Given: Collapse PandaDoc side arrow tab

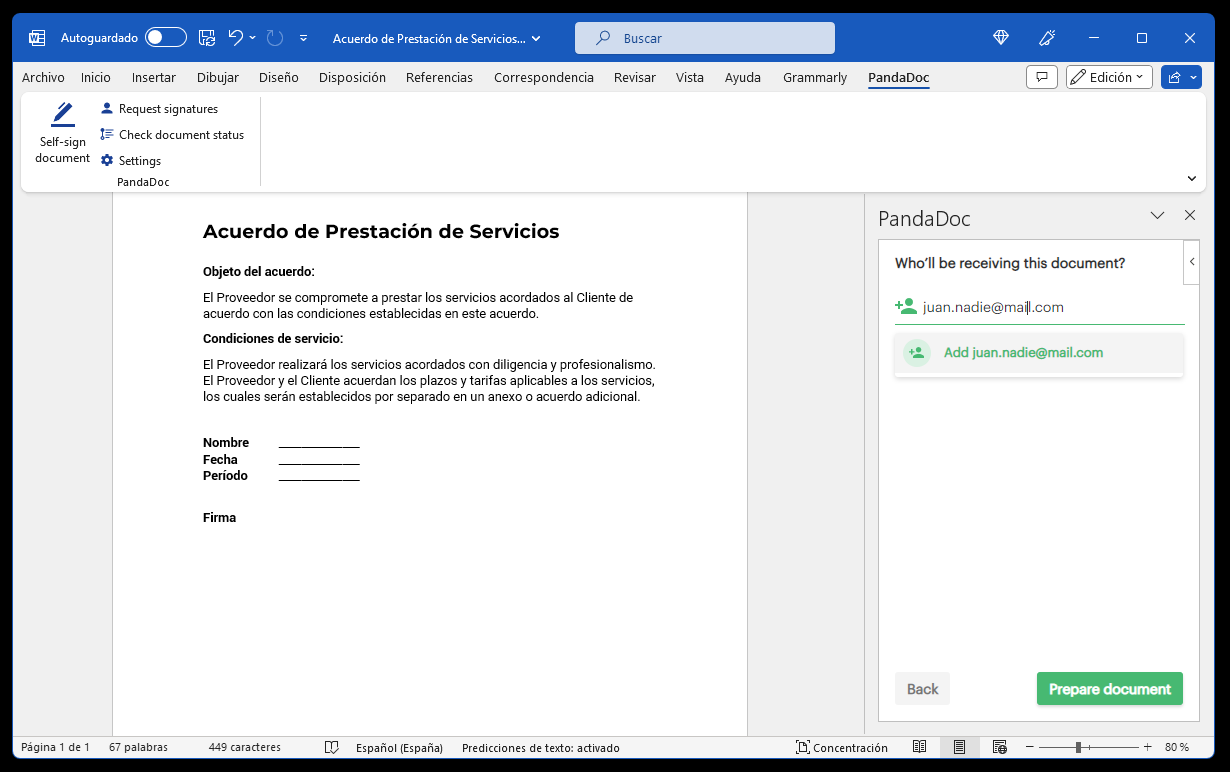Looking at the screenshot, I should click(x=1191, y=262).
